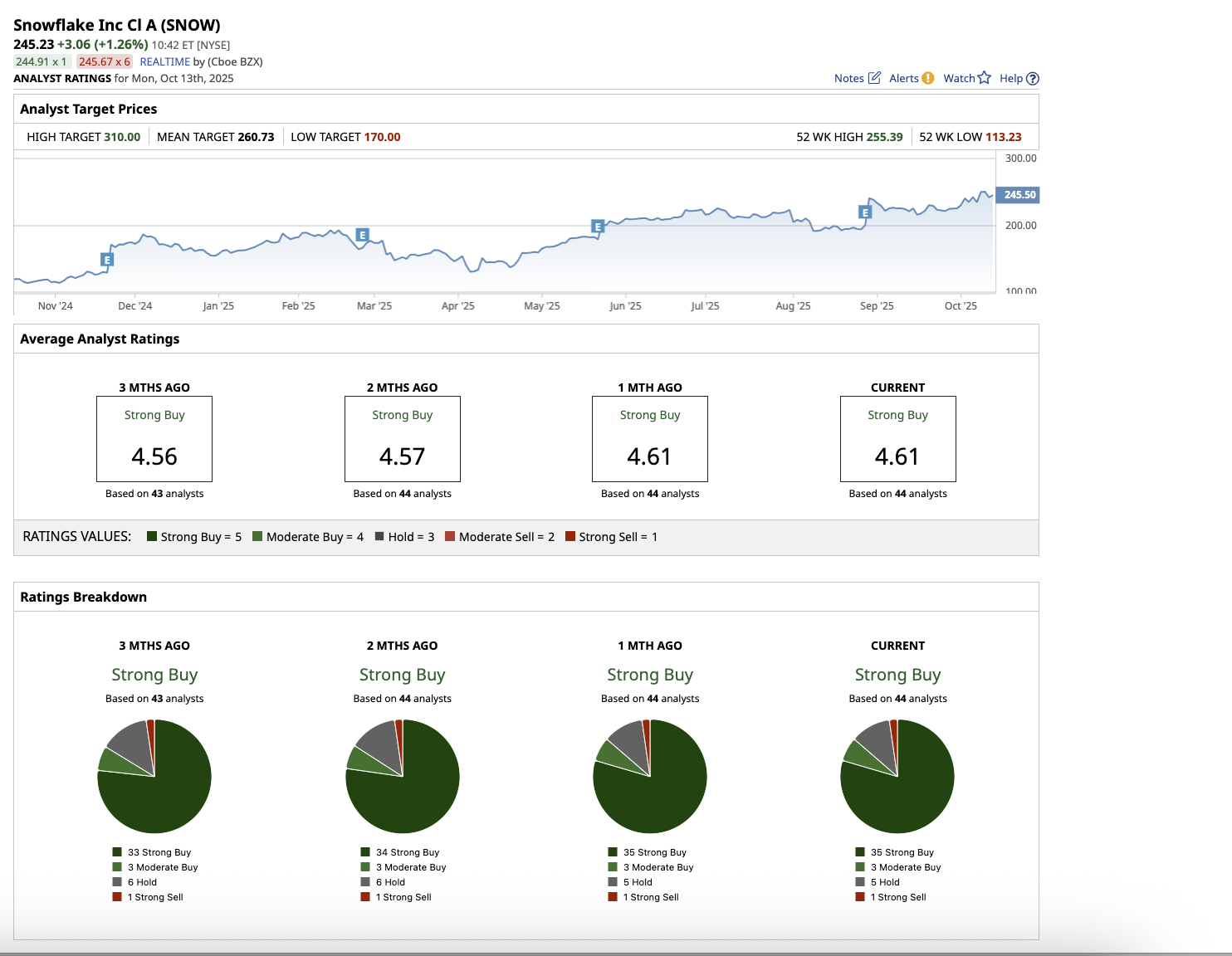Screen dimensions: 1232x956
Task: Click the 3 Mths Ago pie chart
Action: tap(154, 776)
